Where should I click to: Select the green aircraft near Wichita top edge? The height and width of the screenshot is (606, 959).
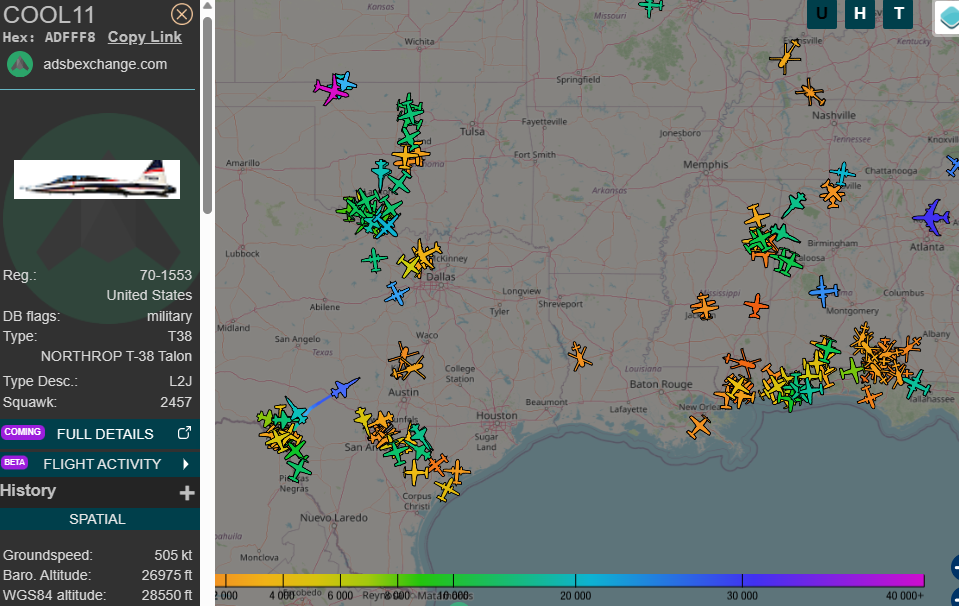pyautogui.click(x=651, y=7)
